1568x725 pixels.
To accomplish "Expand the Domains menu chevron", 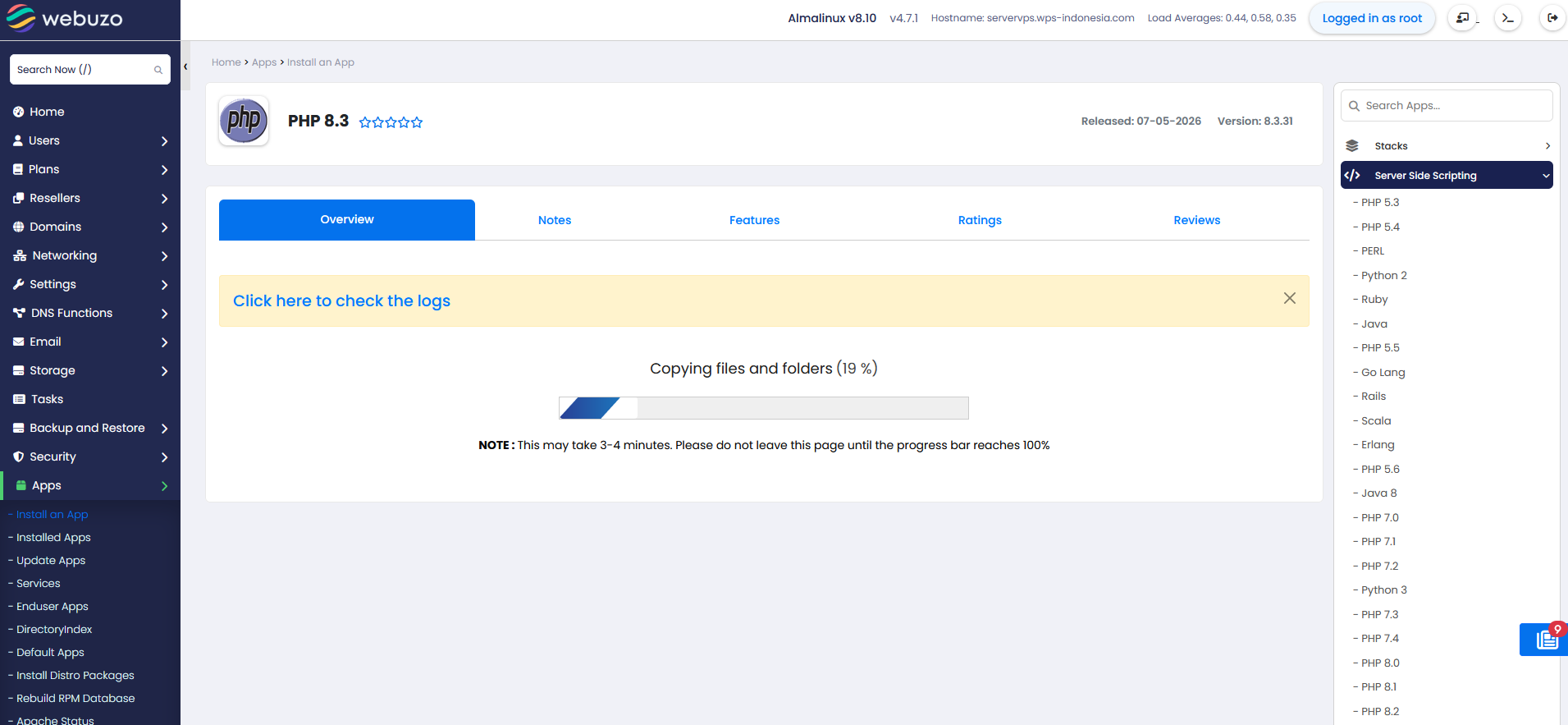I will click(x=164, y=227).
